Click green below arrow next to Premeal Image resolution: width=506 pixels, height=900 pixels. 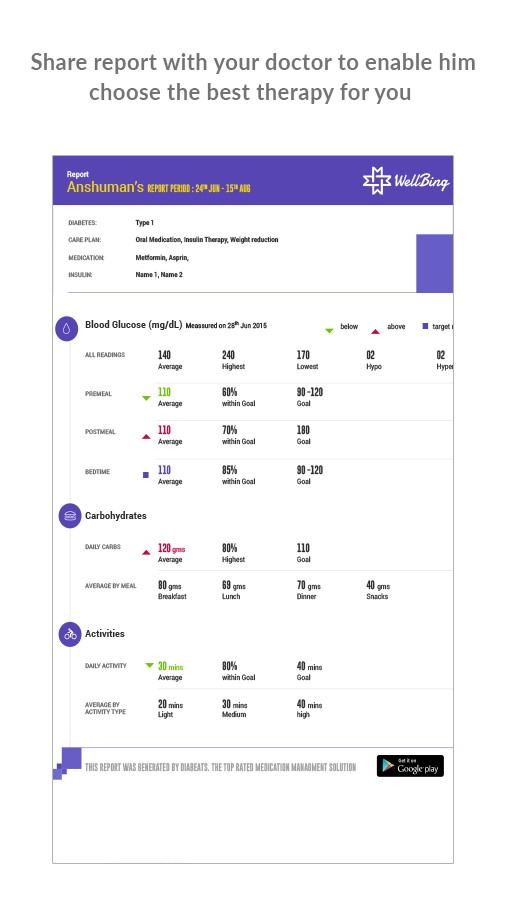146,398
